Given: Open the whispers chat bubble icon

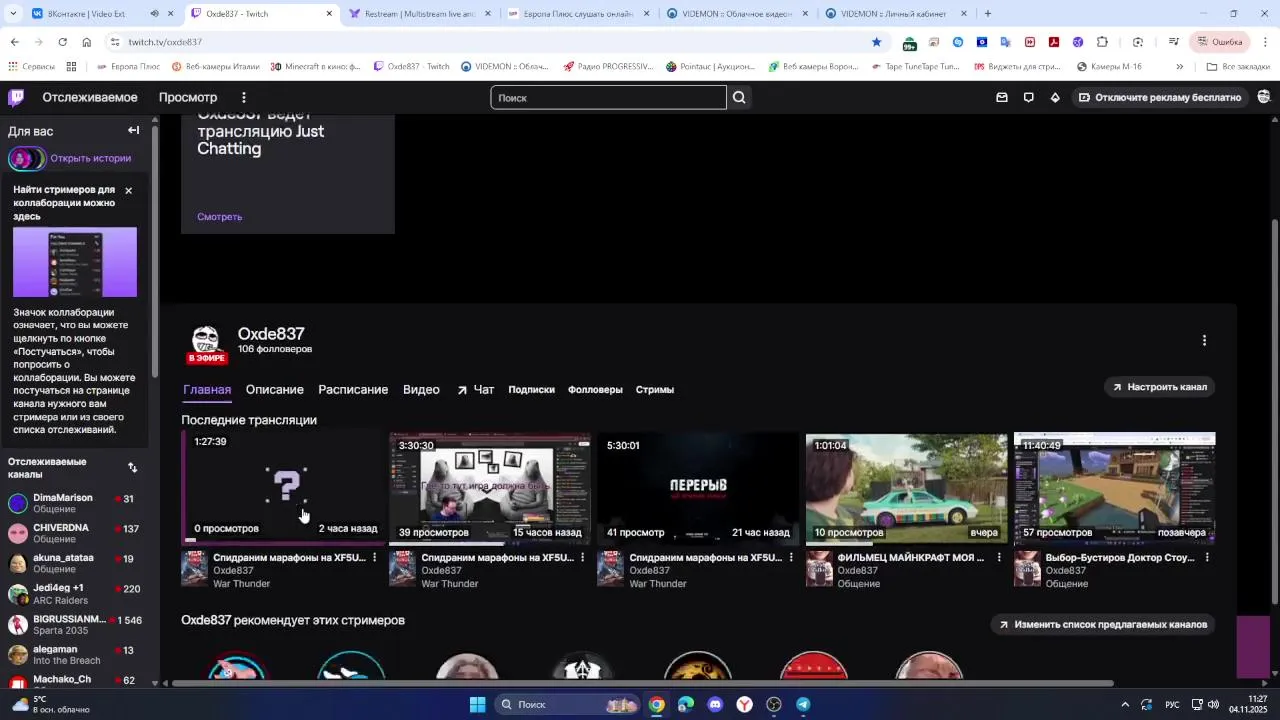Looking at the screenshot, I should [x=1028, y=97].
